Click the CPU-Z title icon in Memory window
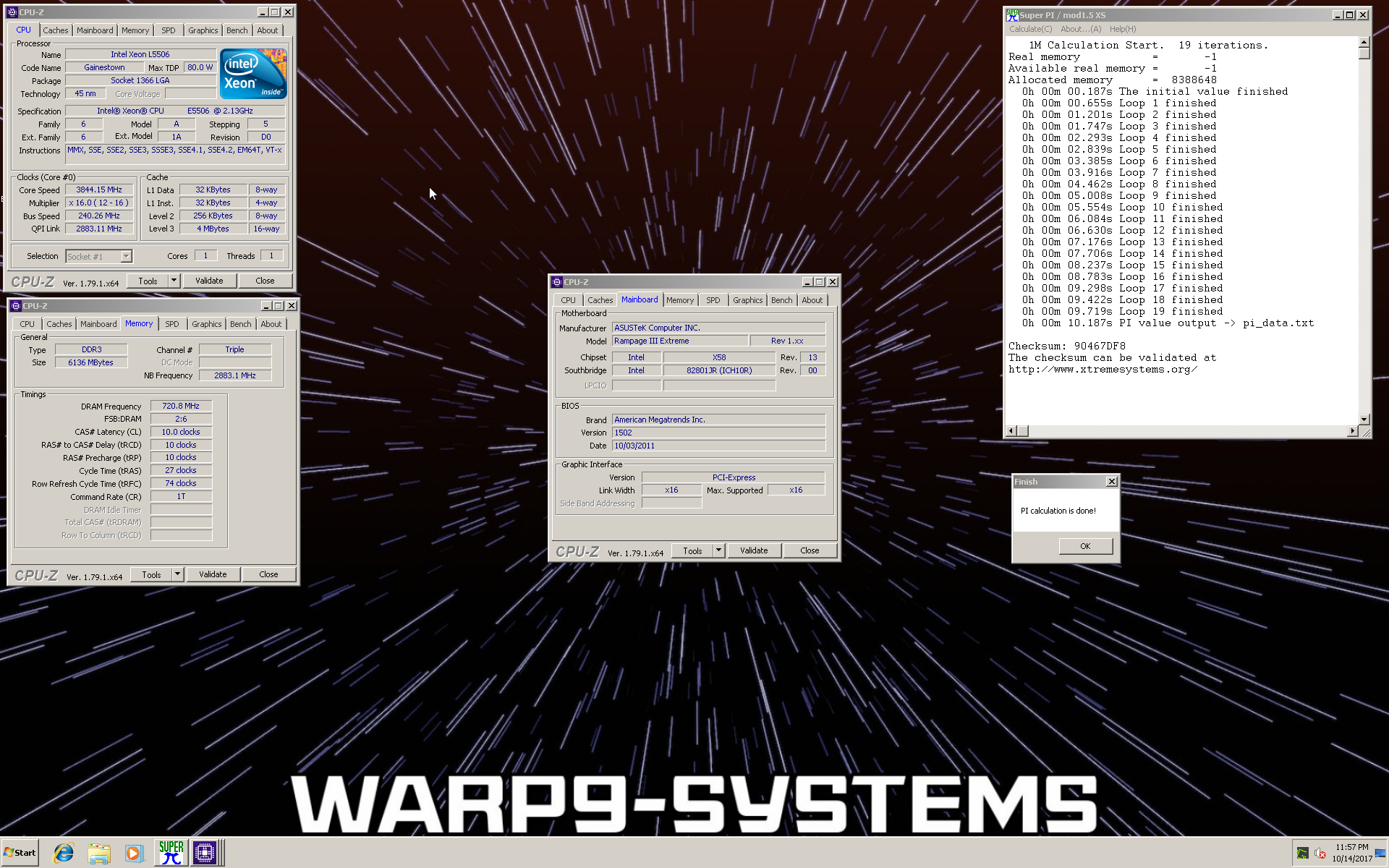This screenshot has height=868, width=1389. click(x=16, y=306)
